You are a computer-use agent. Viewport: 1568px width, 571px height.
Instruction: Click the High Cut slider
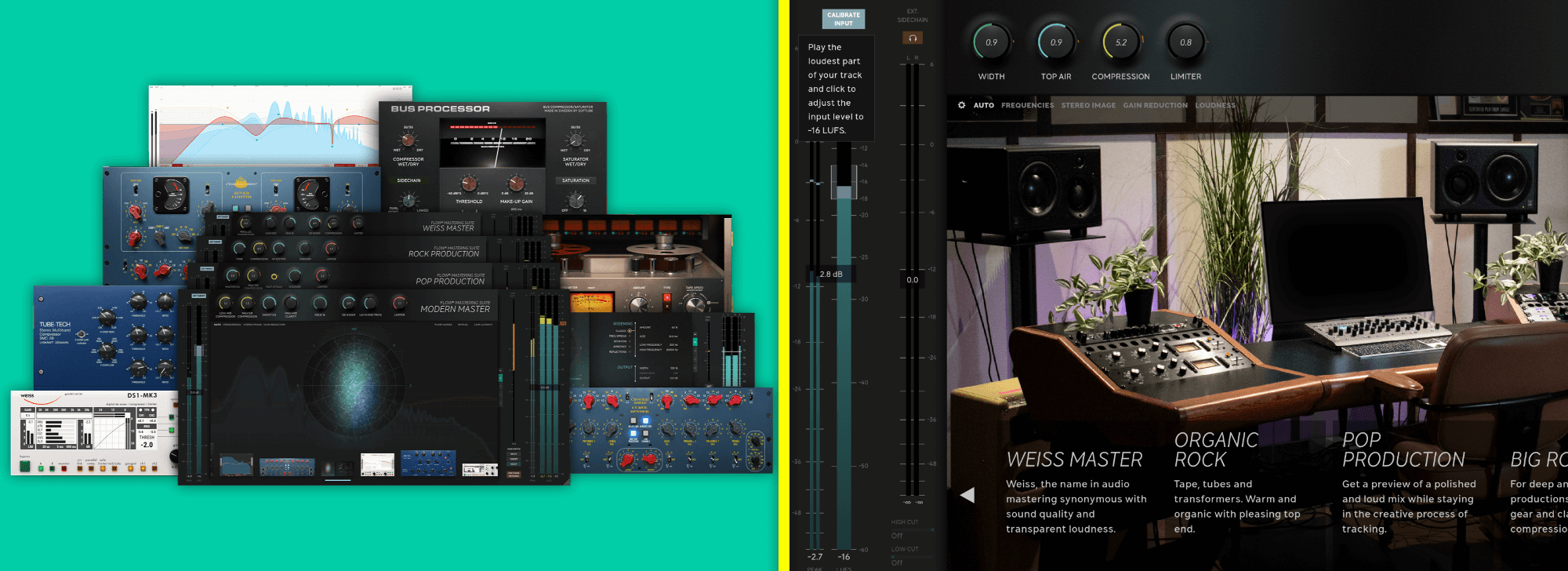(x=912, y=530)
